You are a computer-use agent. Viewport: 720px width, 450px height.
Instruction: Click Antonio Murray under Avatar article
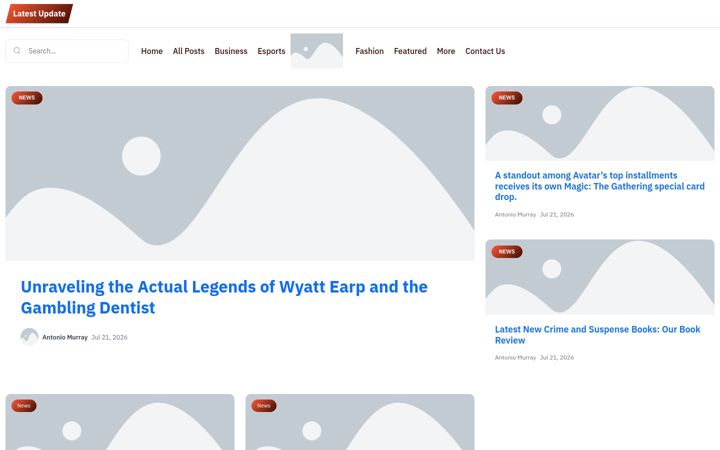coord(515,214)
